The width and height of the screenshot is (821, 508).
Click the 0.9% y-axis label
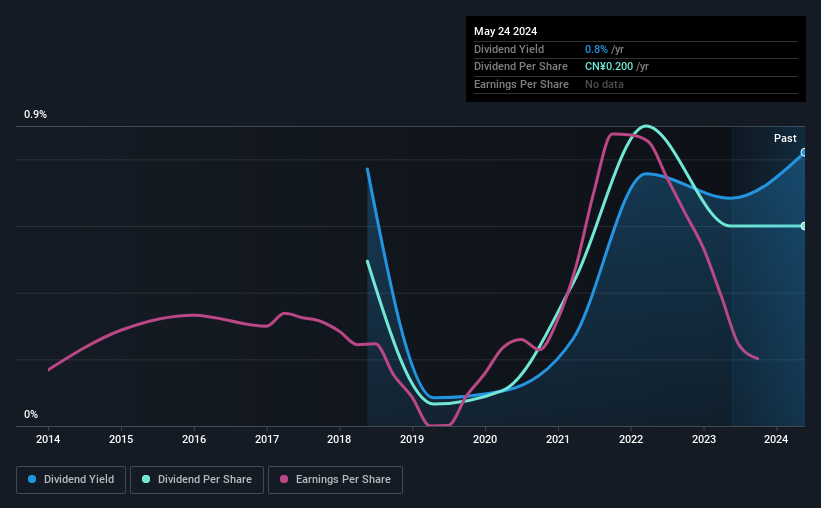coord(35,114)
